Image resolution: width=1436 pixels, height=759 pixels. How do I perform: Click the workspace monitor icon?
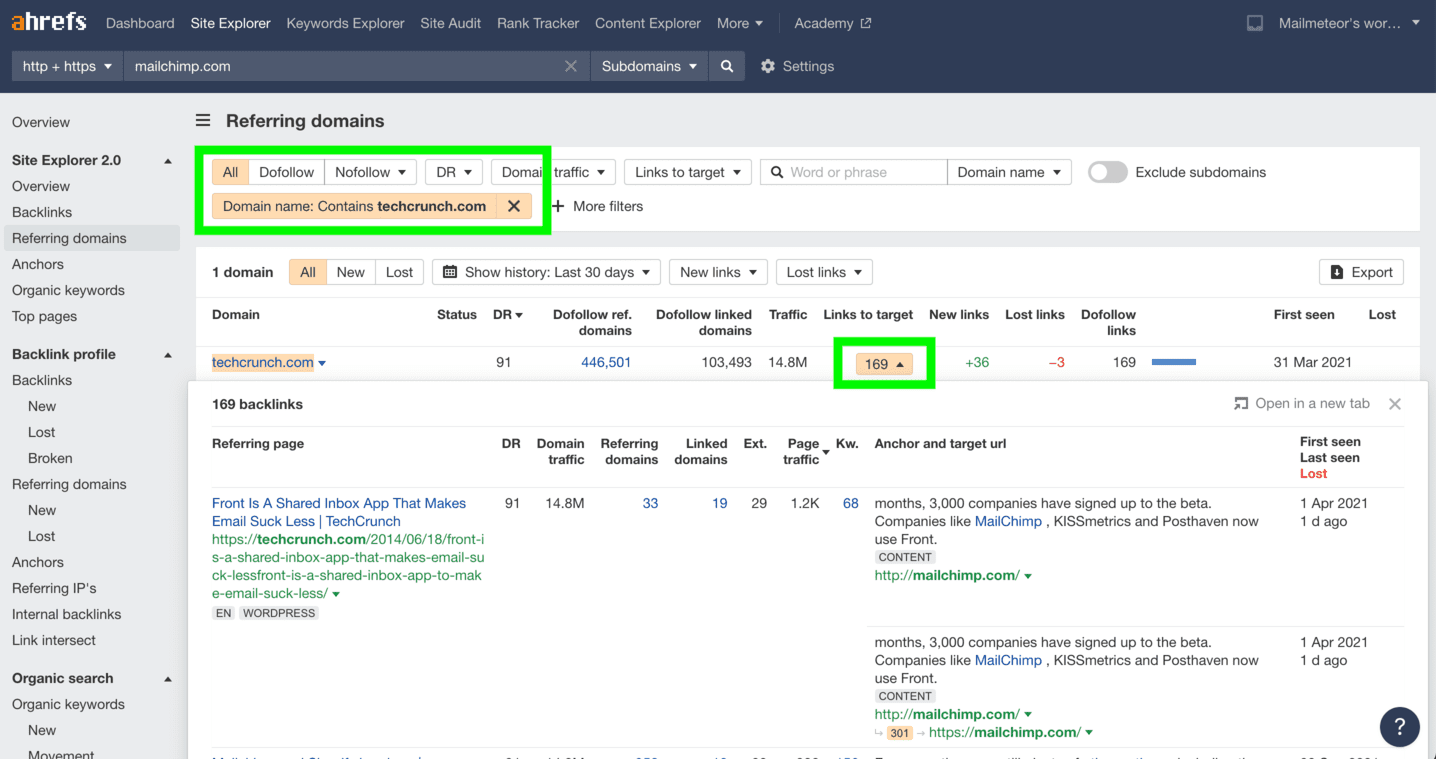[x=1255, y=23]
